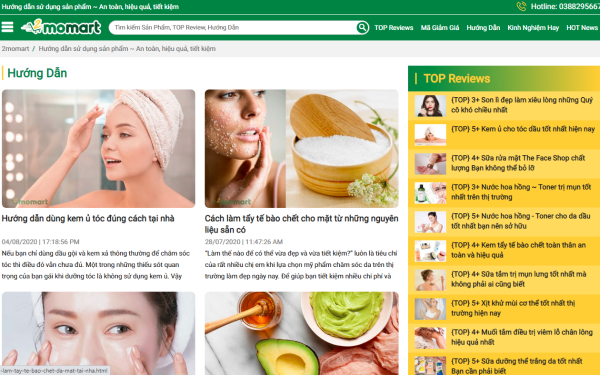Open HOT News menu item
The height and width of the screenshot is (375, 600).
(x=582, y=28)
